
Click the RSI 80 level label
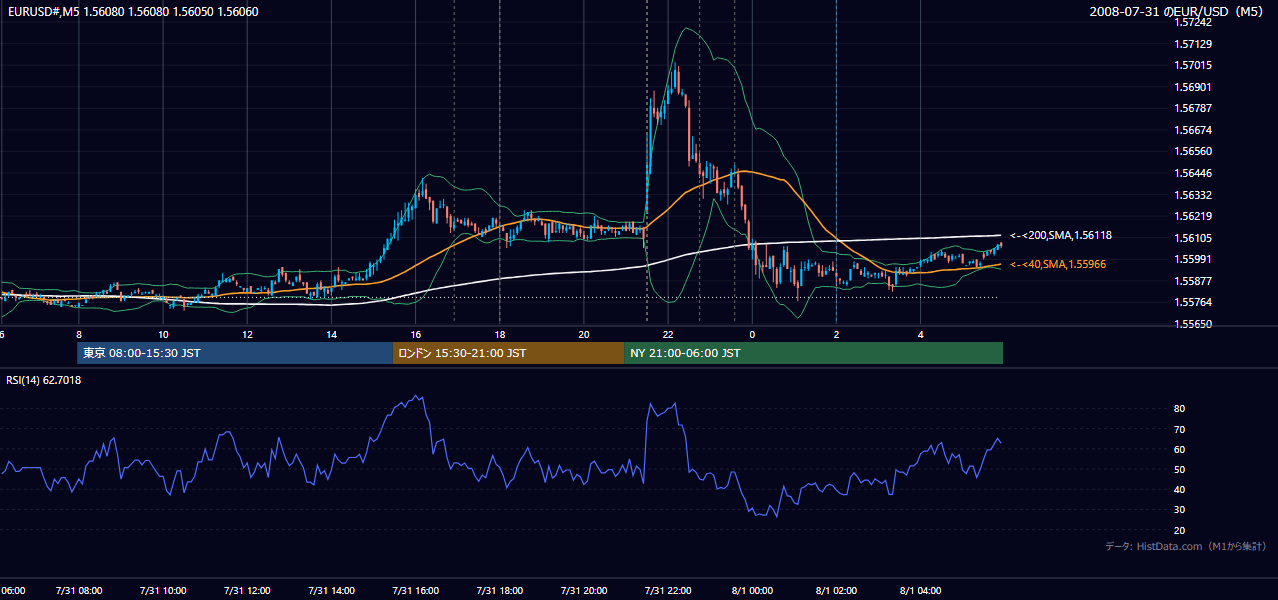1179,409
